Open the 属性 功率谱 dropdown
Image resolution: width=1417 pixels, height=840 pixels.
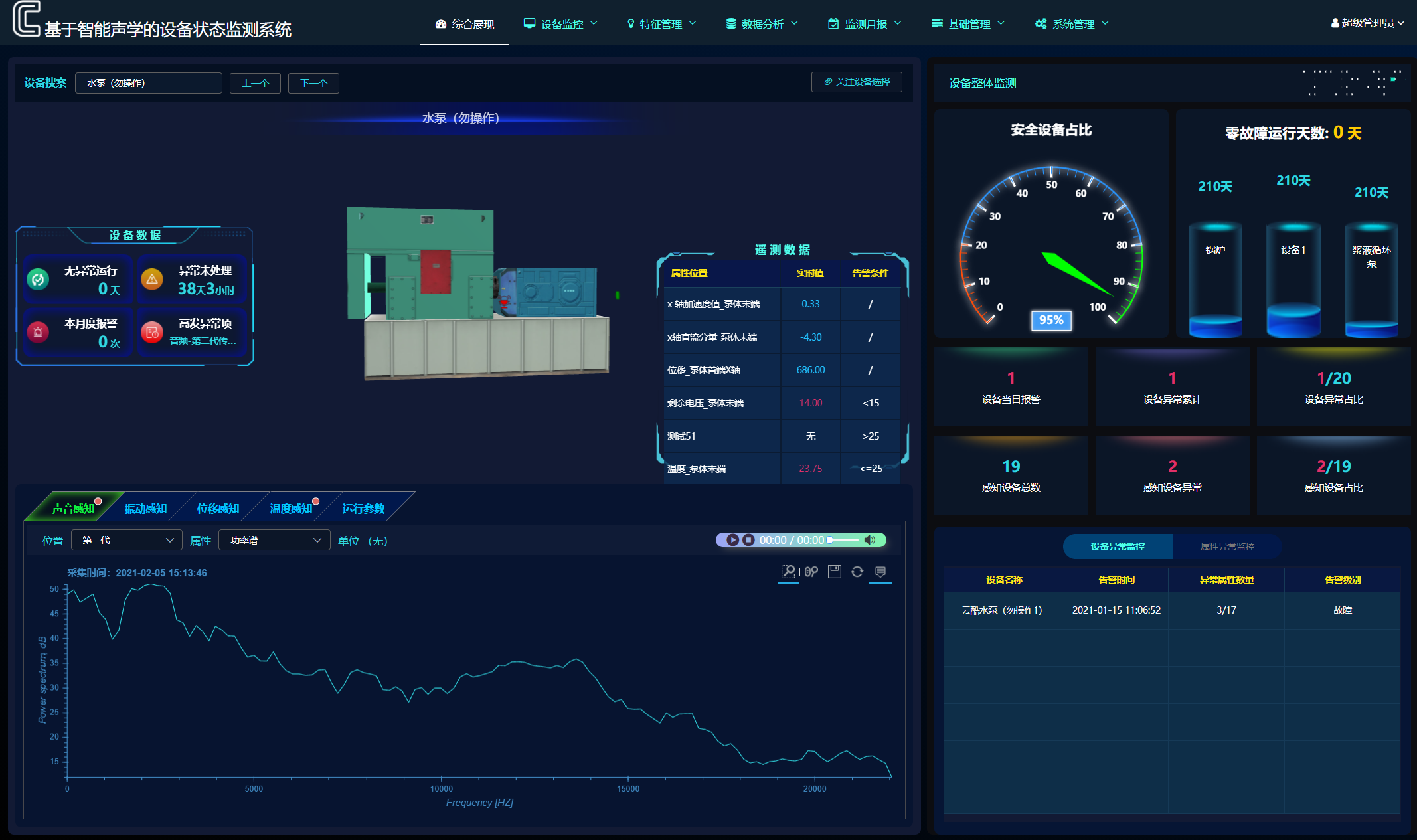click(x=274, y=540)
